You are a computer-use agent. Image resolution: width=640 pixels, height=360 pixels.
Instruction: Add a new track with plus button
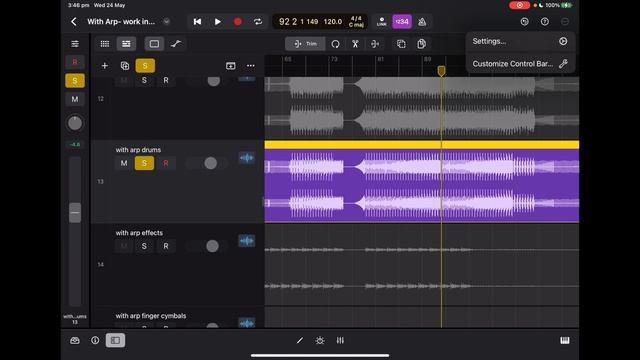104,66
